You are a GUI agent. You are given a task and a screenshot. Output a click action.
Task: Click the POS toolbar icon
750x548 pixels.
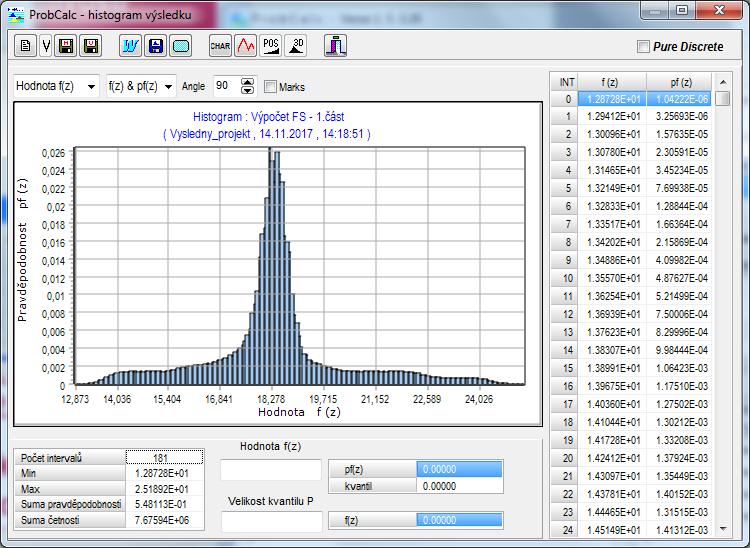271,46
